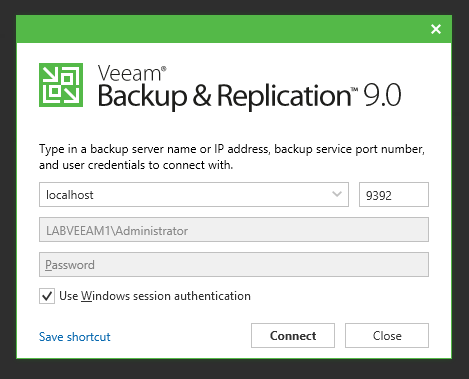Click the 'Use Windows session authentication' label
Screen dimensions: 469x379
pos(155,296)
